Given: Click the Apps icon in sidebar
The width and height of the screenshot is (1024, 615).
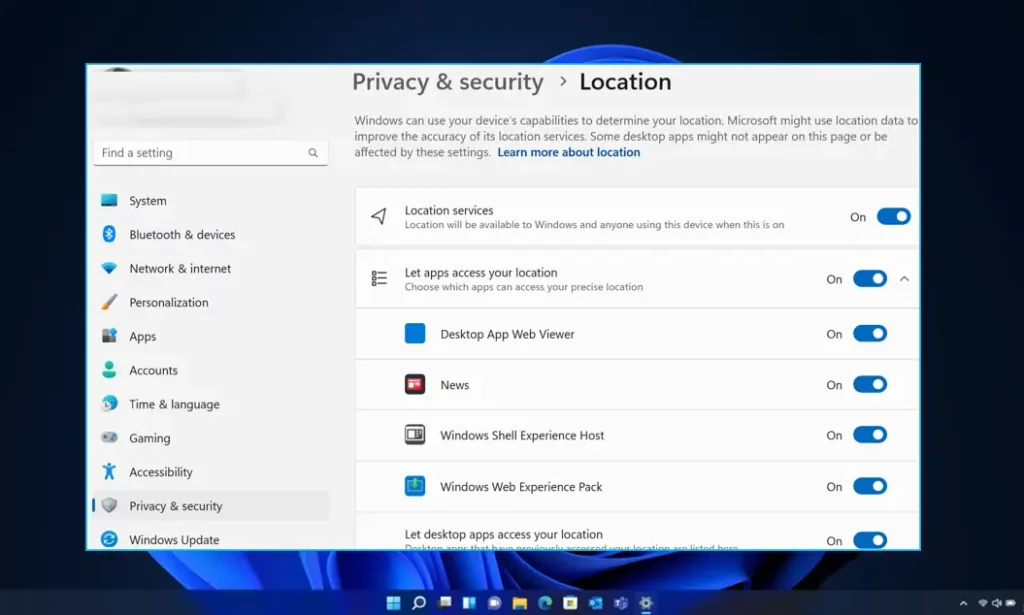Looking at the screenshot, I should tap(109, 336).
